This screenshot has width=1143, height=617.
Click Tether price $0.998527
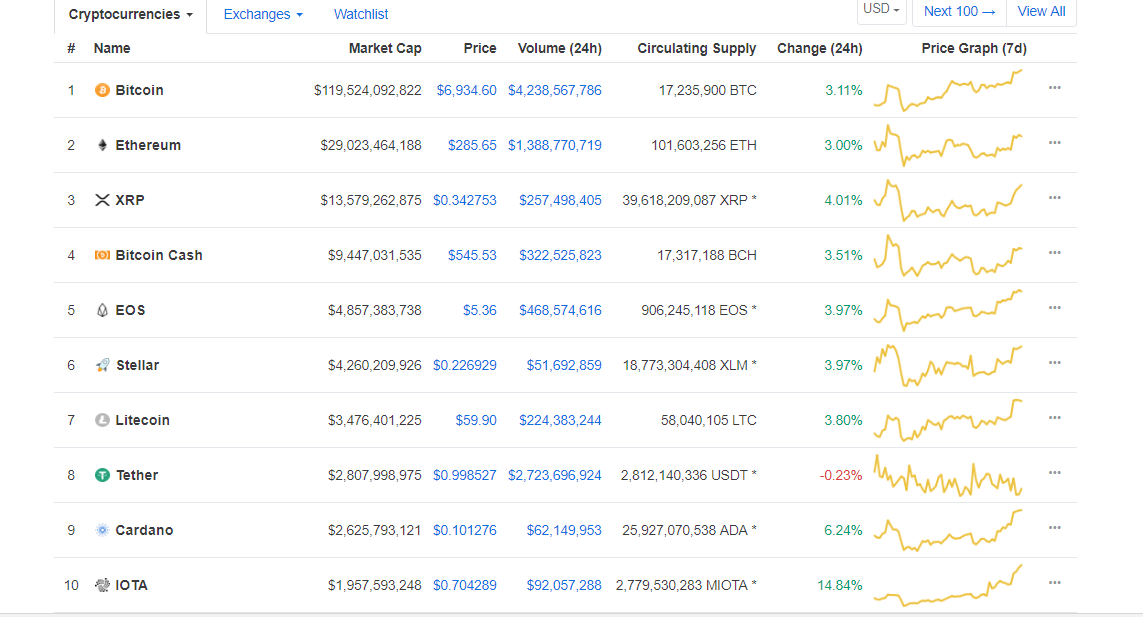[x=464, y=476]
